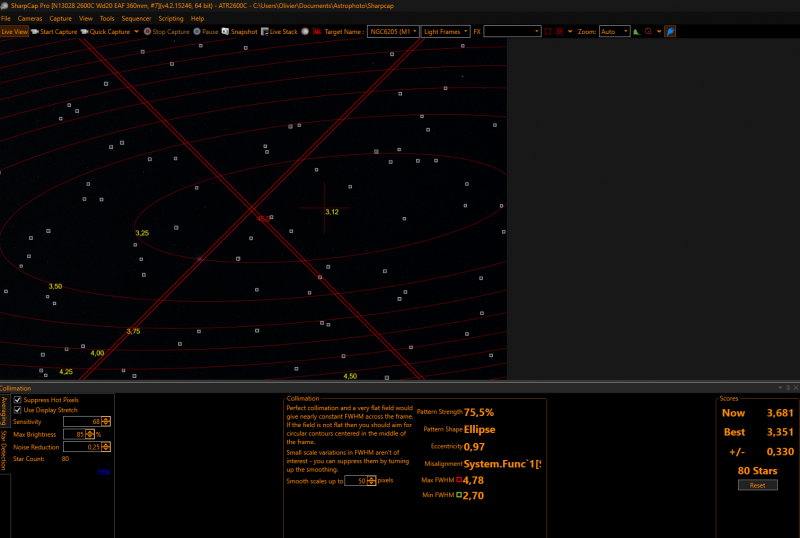The width and height of the screenshot is (800, 538).
Task: Open the Scripting menu
Action: [x=170, y=18]
